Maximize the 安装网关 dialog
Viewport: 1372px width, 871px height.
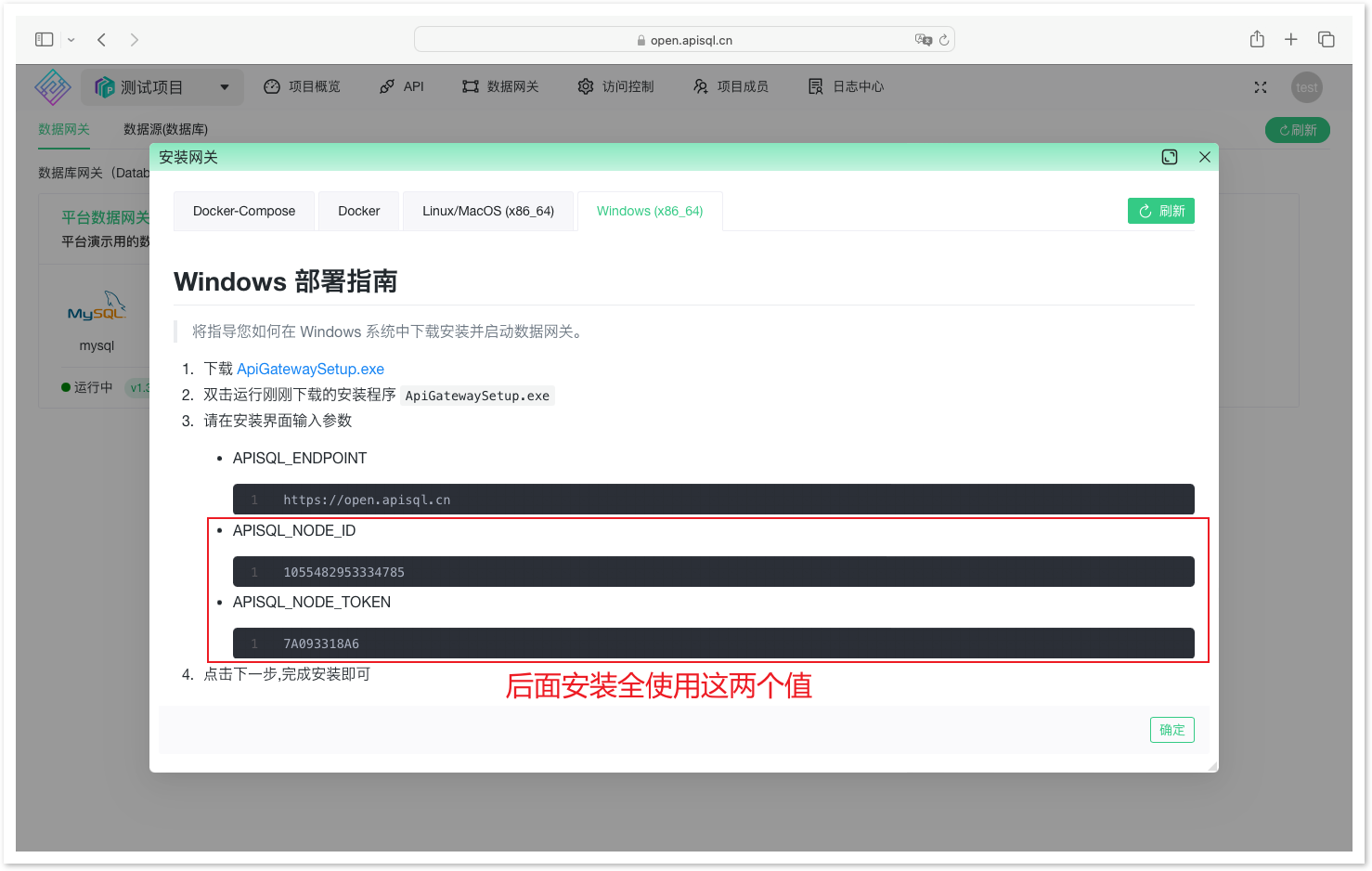pos(1170,157)
